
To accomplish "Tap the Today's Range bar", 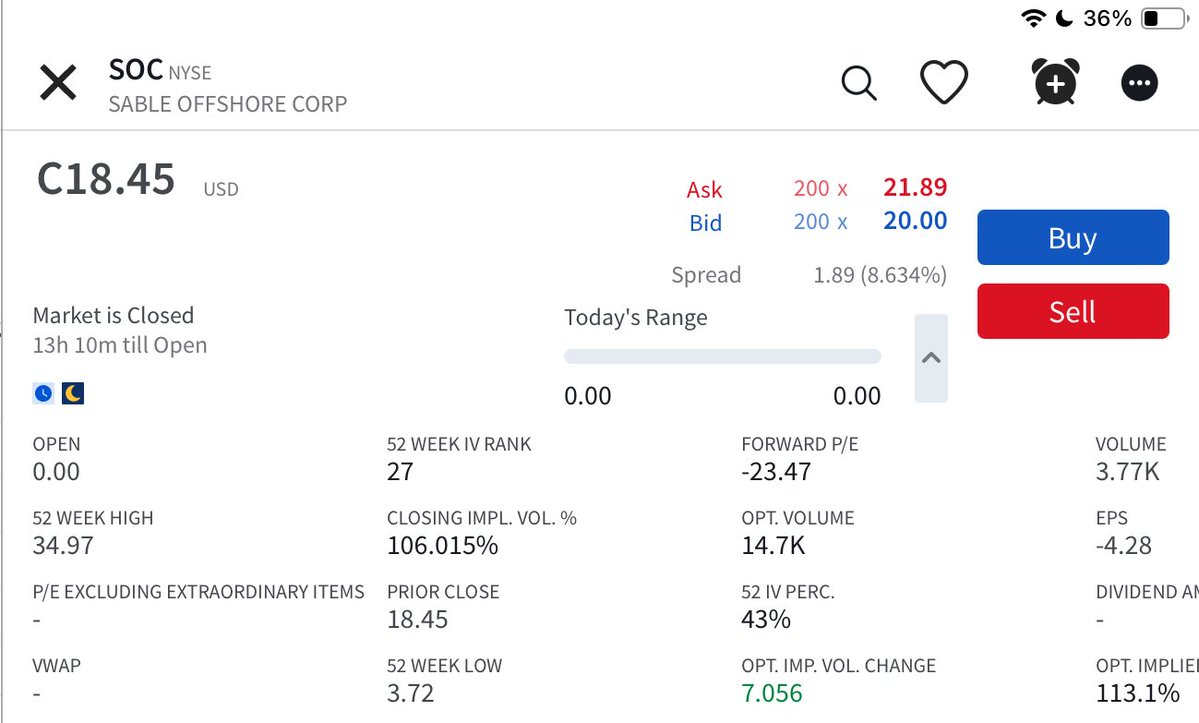I will point(723,357).
